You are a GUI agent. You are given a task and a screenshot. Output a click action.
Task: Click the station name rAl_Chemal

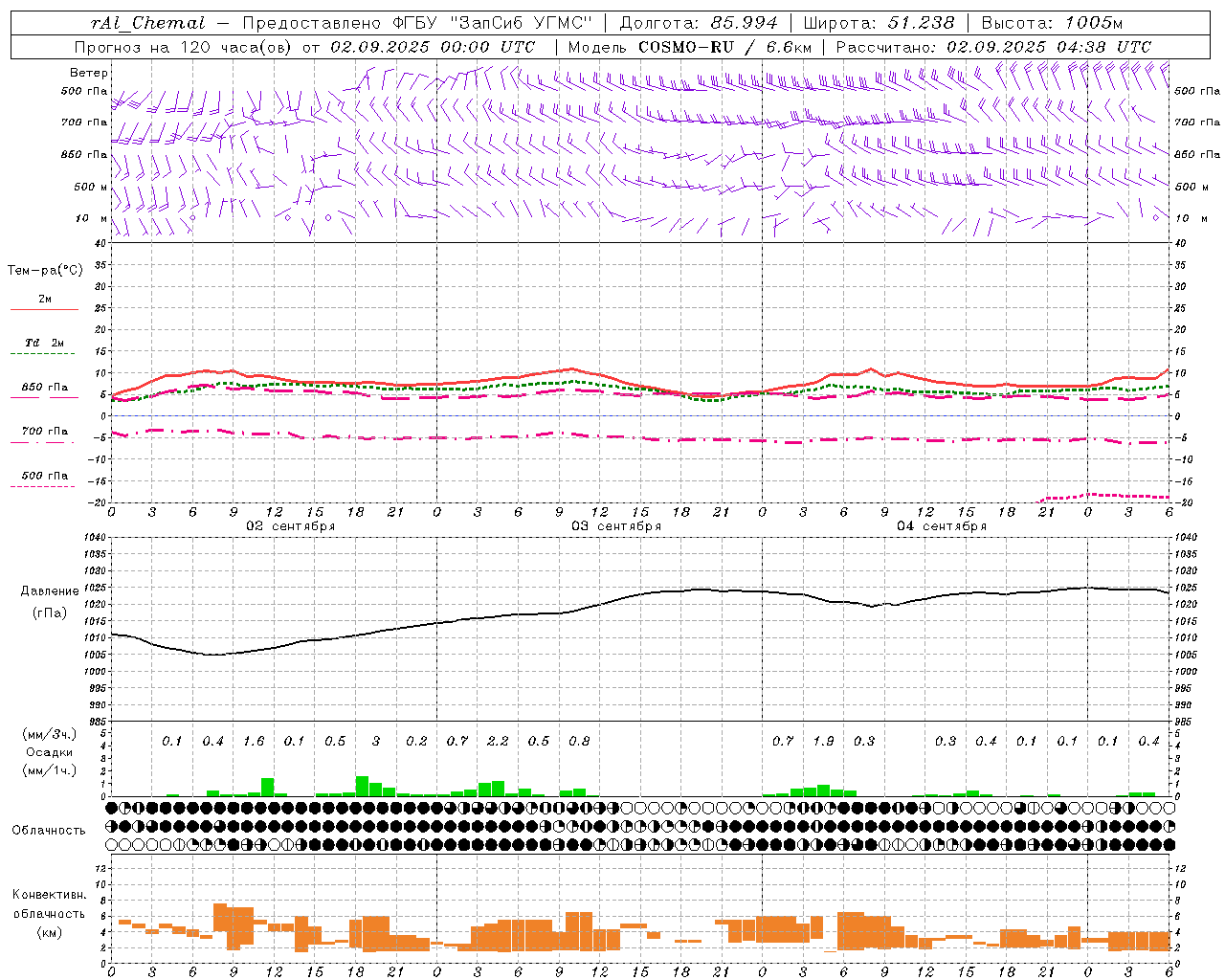click(x=147, y=23)
